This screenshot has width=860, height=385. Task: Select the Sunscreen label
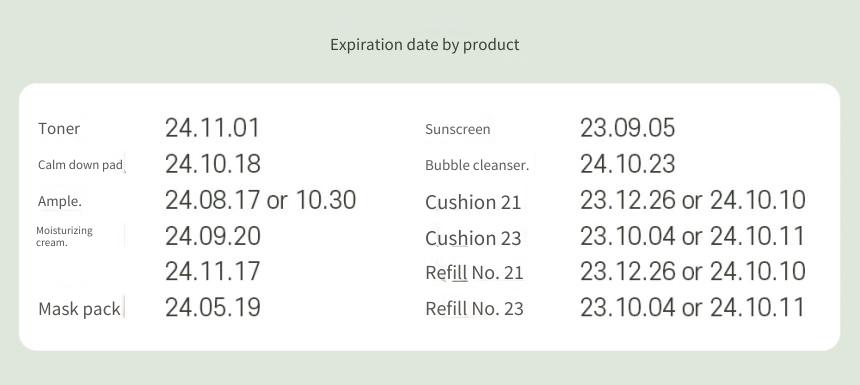click(x=457, y=130)
